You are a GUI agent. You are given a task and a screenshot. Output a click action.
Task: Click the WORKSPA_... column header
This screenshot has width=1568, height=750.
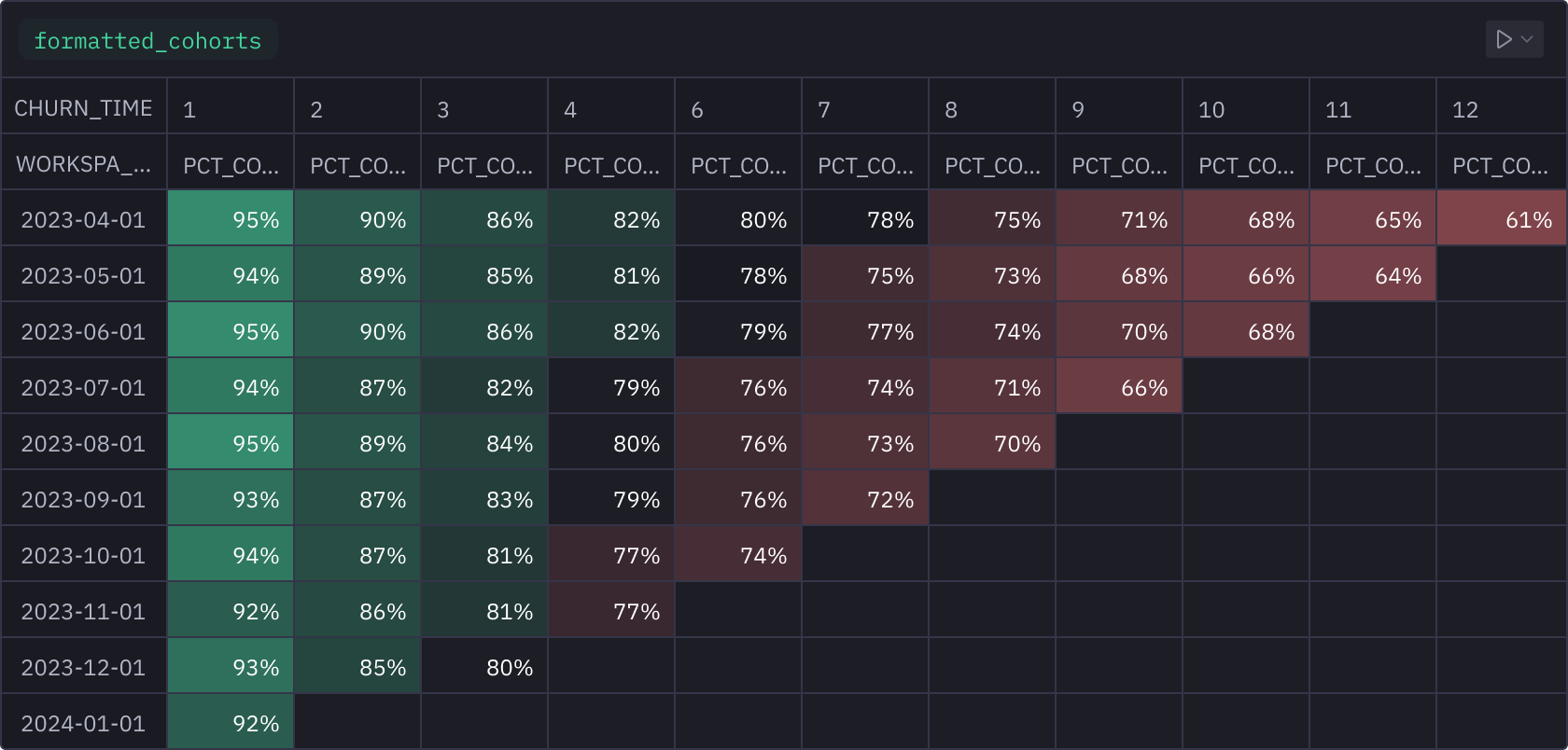pos(82,164)
